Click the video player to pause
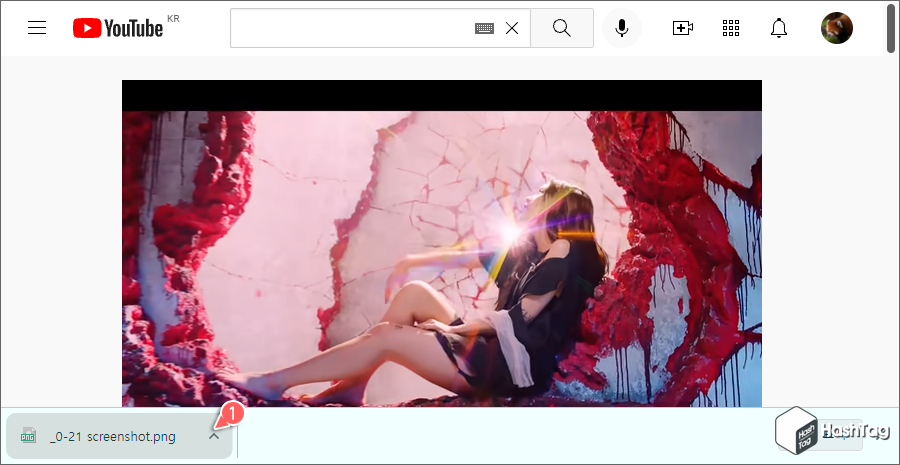Screen dimensions: 900x465 tap(442, 243)
